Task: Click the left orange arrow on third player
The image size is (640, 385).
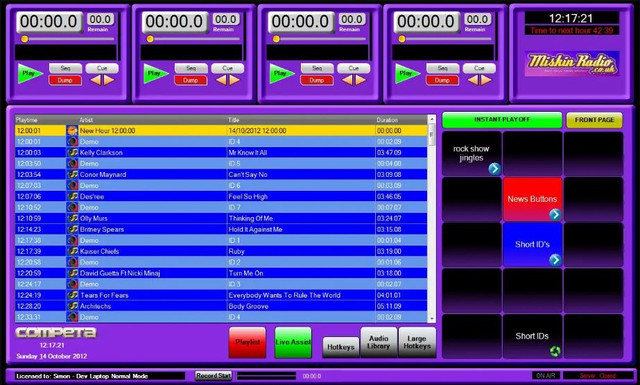Action: [347, 80]
